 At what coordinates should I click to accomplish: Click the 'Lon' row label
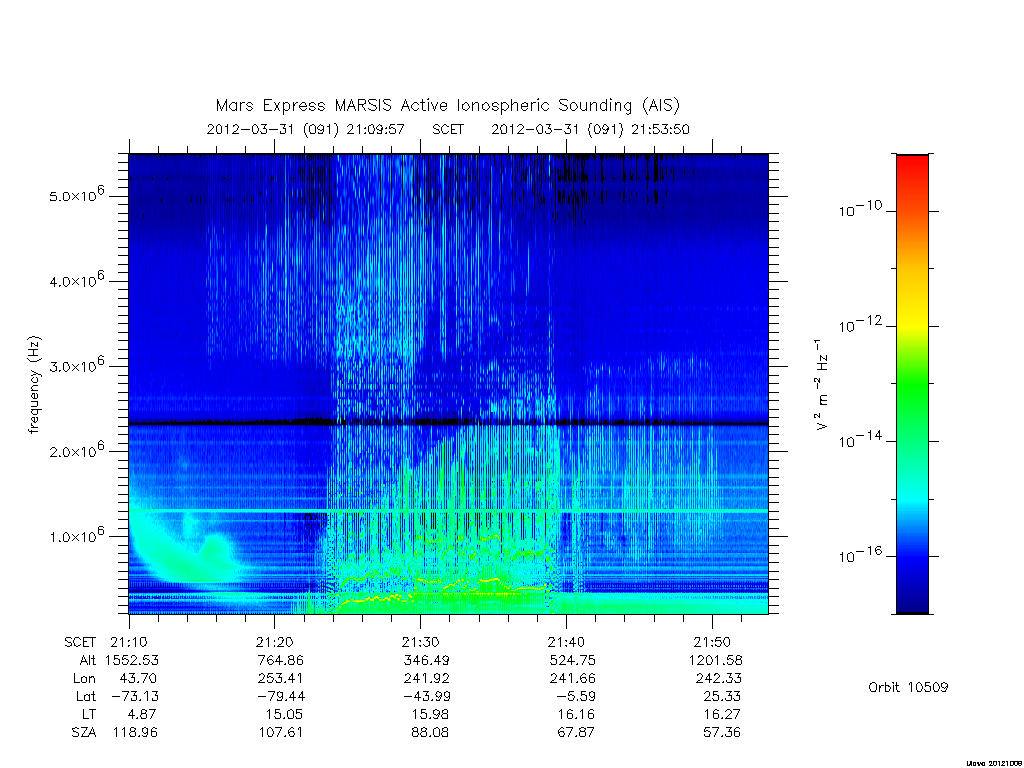[84, 679]
